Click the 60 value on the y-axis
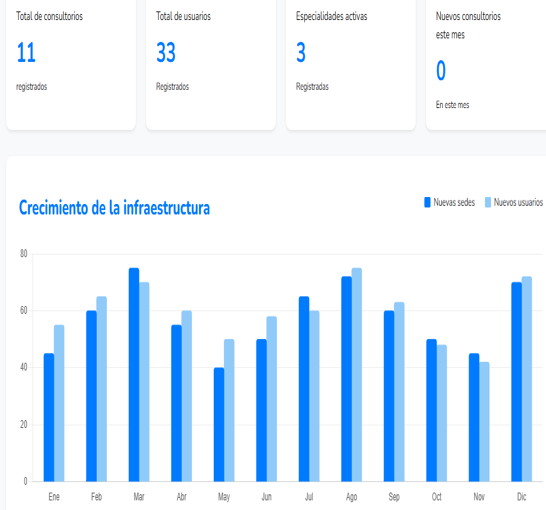 pos(23,310)
